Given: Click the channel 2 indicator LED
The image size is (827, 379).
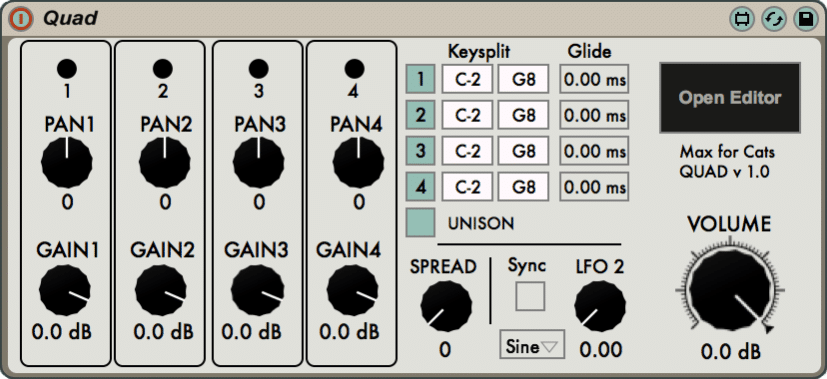Looking at the screenshot, I should tap(162, 69).
